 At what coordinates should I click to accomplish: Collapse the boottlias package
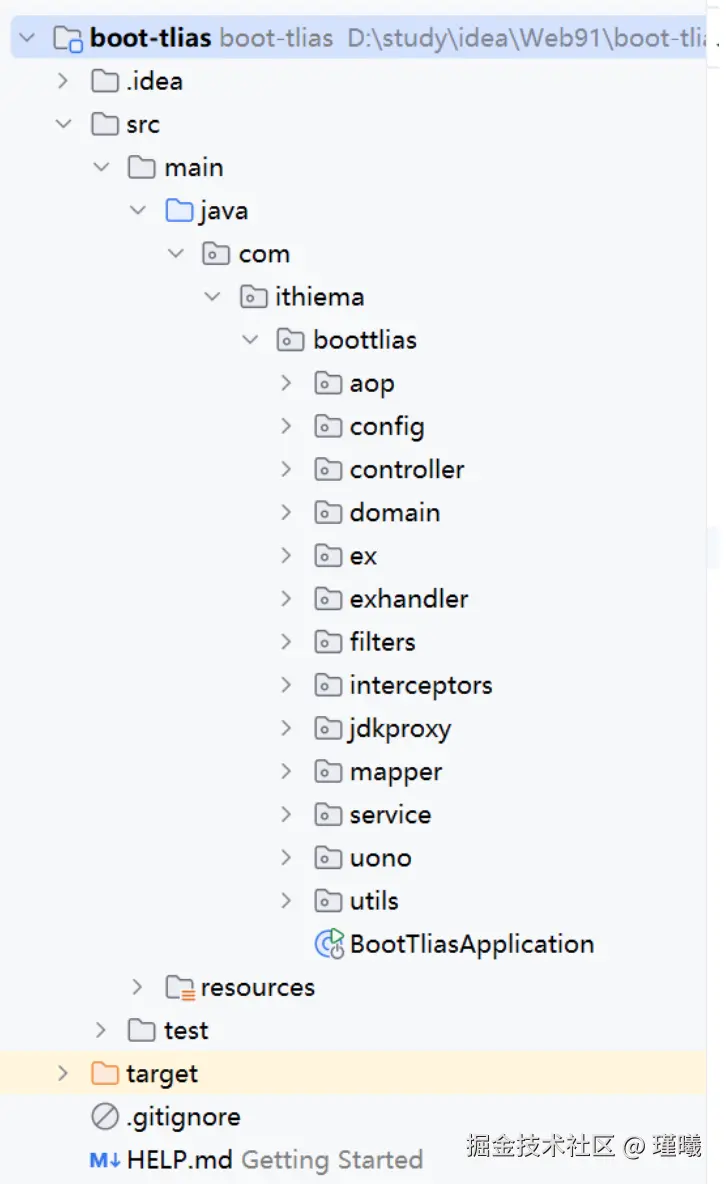[x=249, y=340]
